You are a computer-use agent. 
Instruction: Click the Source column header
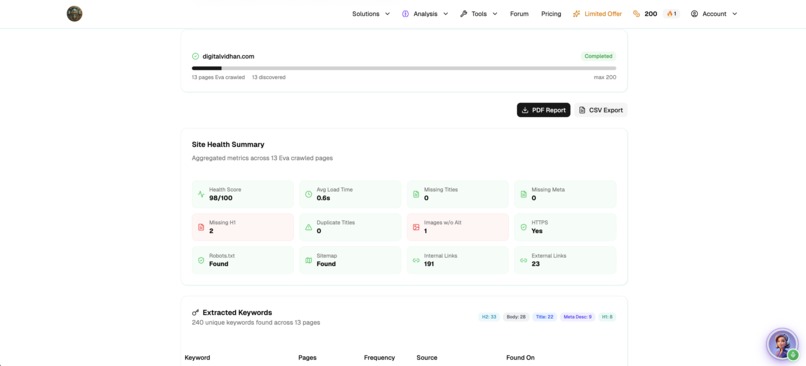click(427, 357)
